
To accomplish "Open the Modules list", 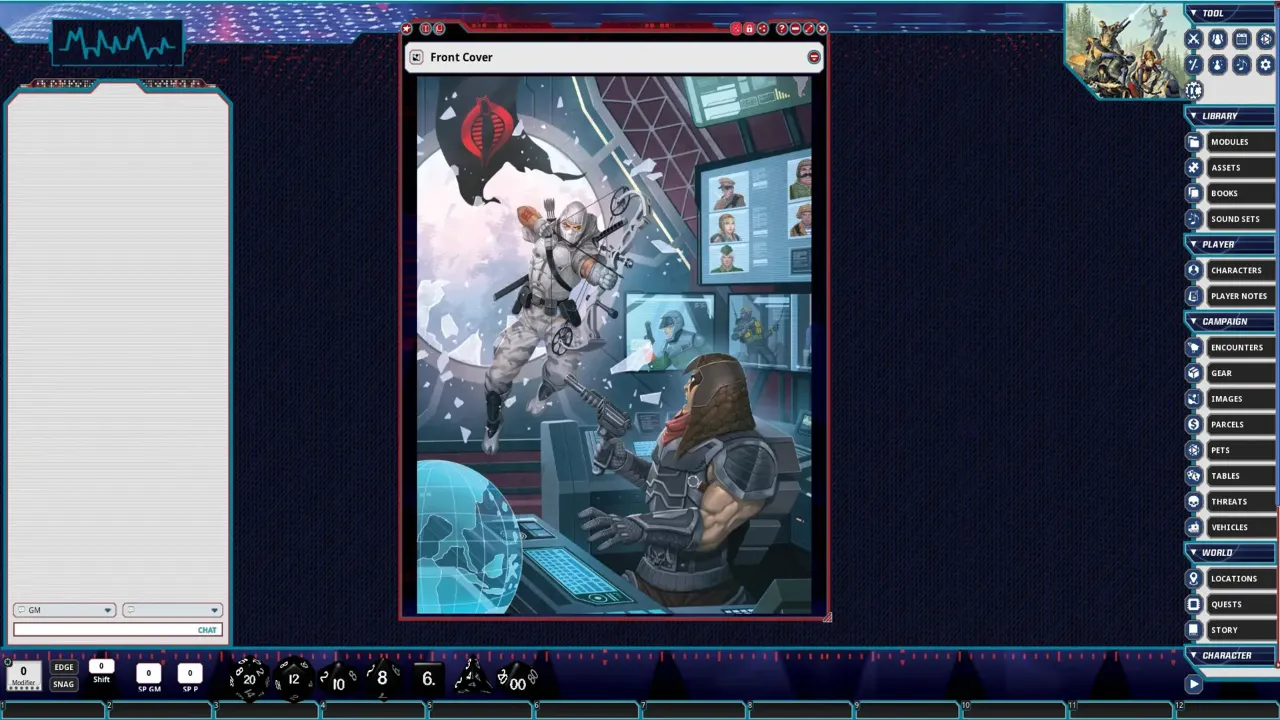I will (x=1239, y=142).
